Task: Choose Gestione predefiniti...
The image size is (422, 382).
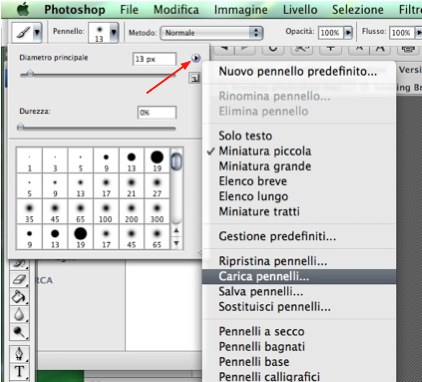Action: click(x=299, y=236)
